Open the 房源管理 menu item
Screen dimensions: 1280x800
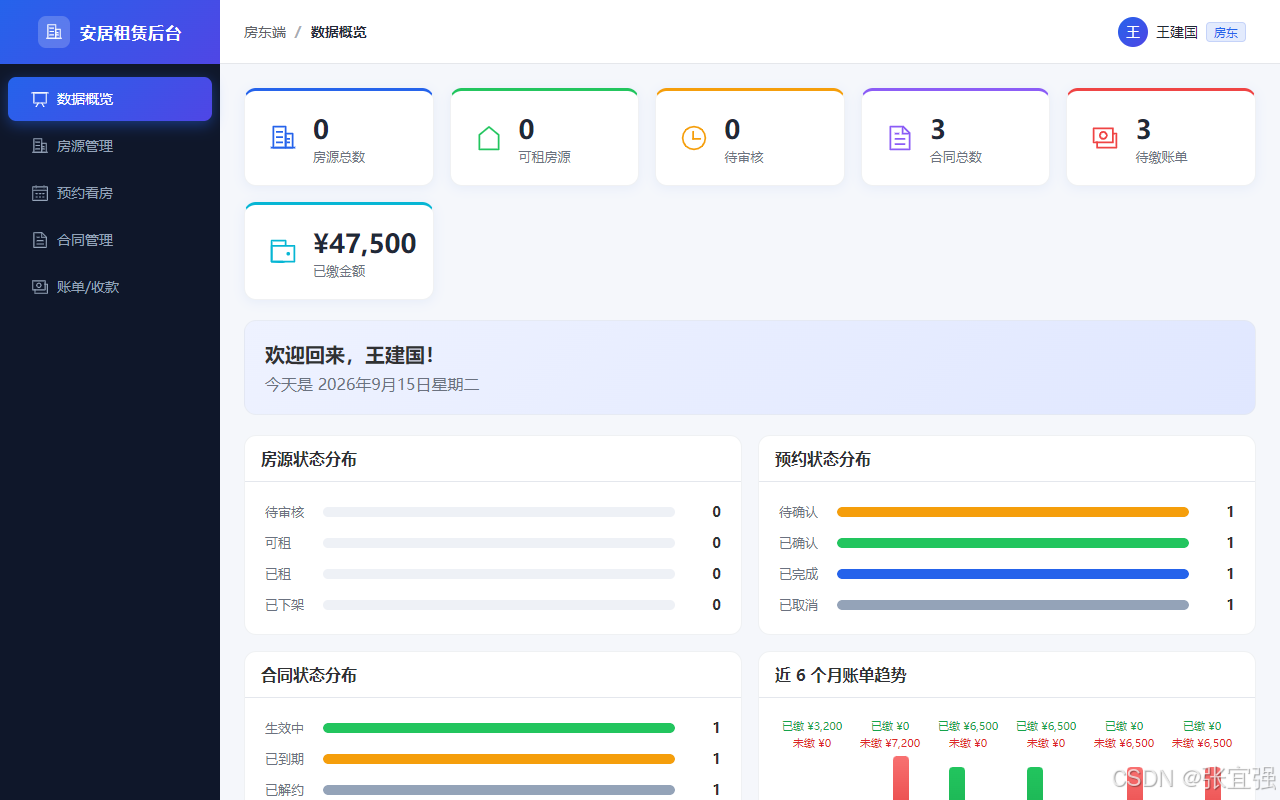110,146
